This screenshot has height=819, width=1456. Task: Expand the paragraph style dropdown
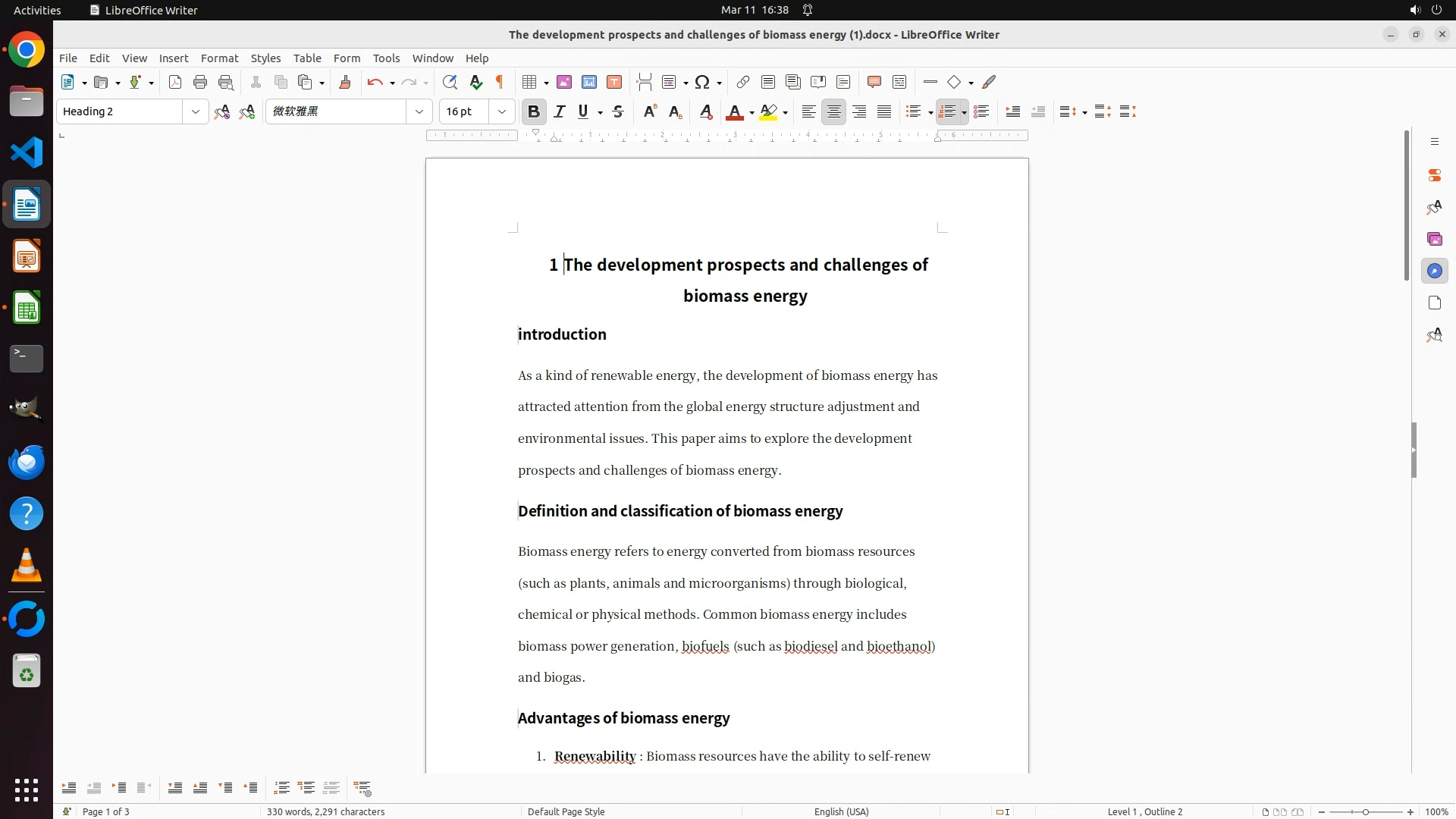(196, 111)
